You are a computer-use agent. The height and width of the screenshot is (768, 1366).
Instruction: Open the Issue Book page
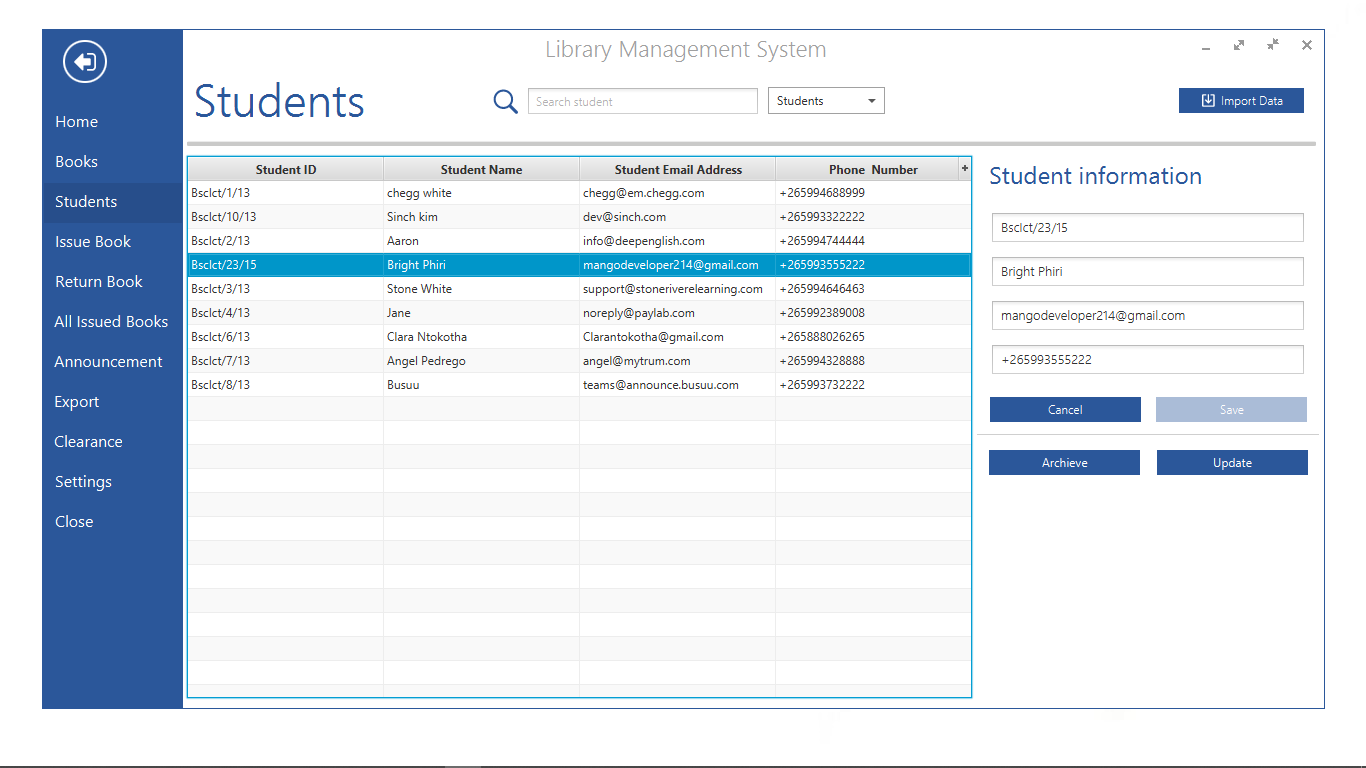(92, 241)
